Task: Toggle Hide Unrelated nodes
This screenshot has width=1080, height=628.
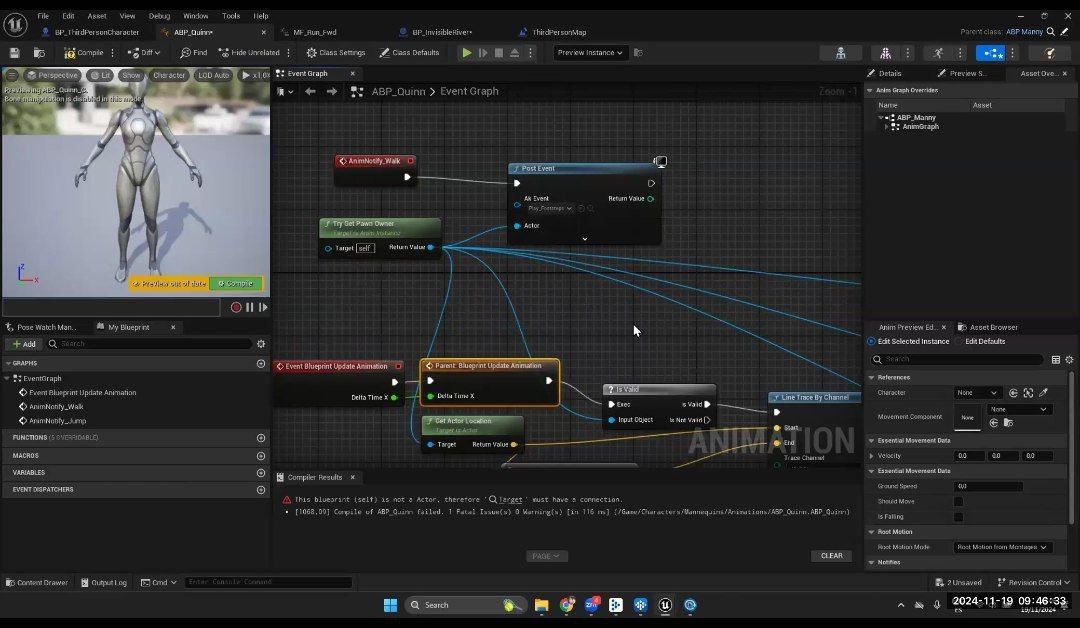Action: [249, 52]
